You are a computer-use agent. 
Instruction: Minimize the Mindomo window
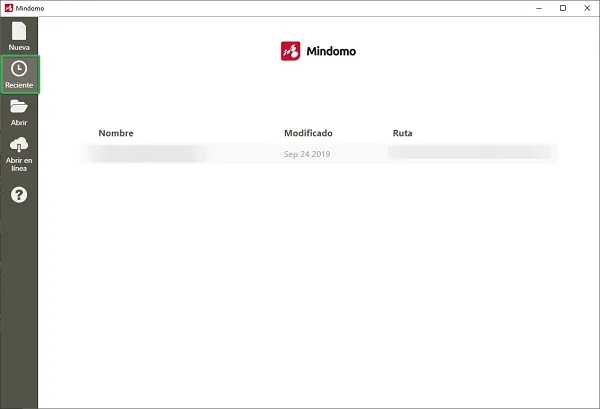pos(539,8)
